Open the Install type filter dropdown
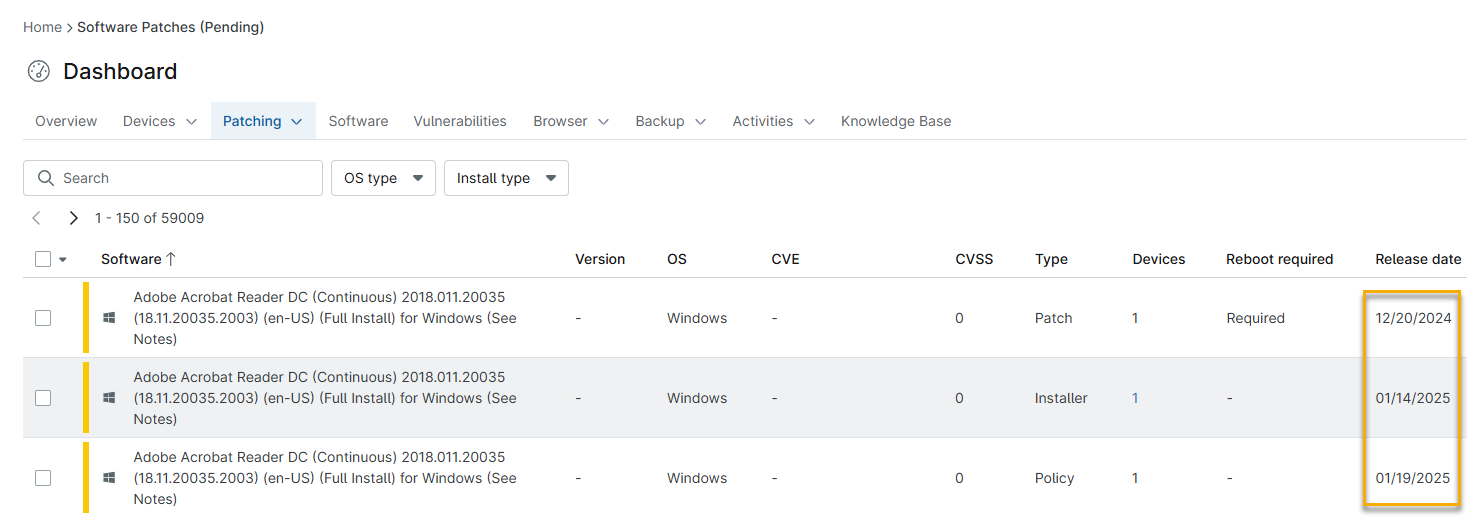1467x517 pixels. [x=506, y=178]
